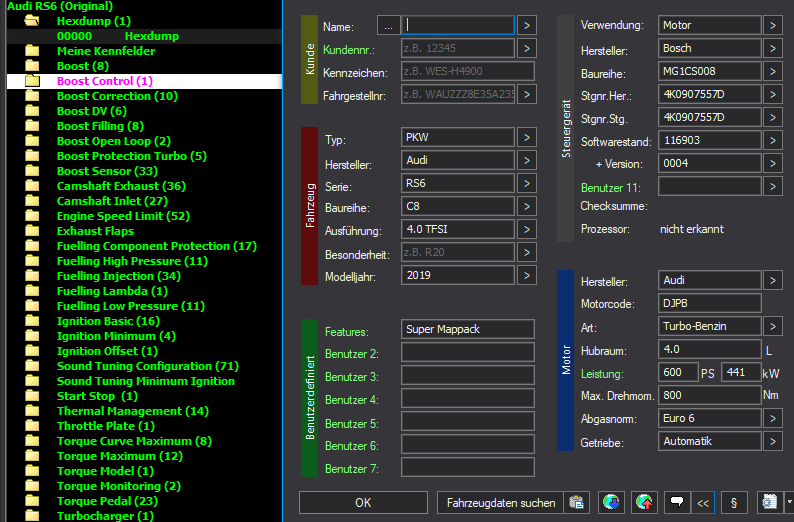Click the folder icon beside Start Stop (1)
This screenshot has height=522, width=794.
coord(32,396)
